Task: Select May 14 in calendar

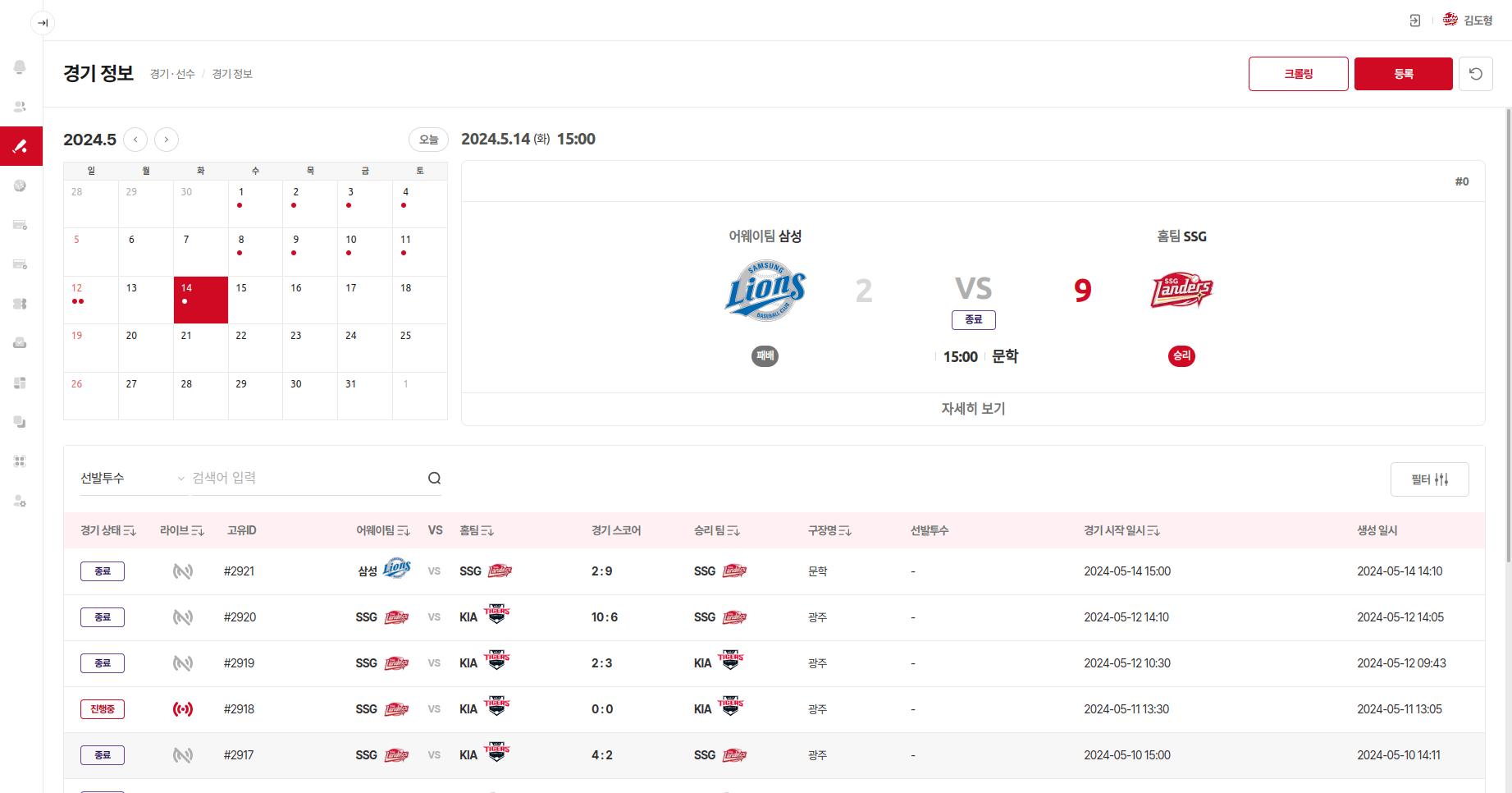Action: tap(201, 300)
